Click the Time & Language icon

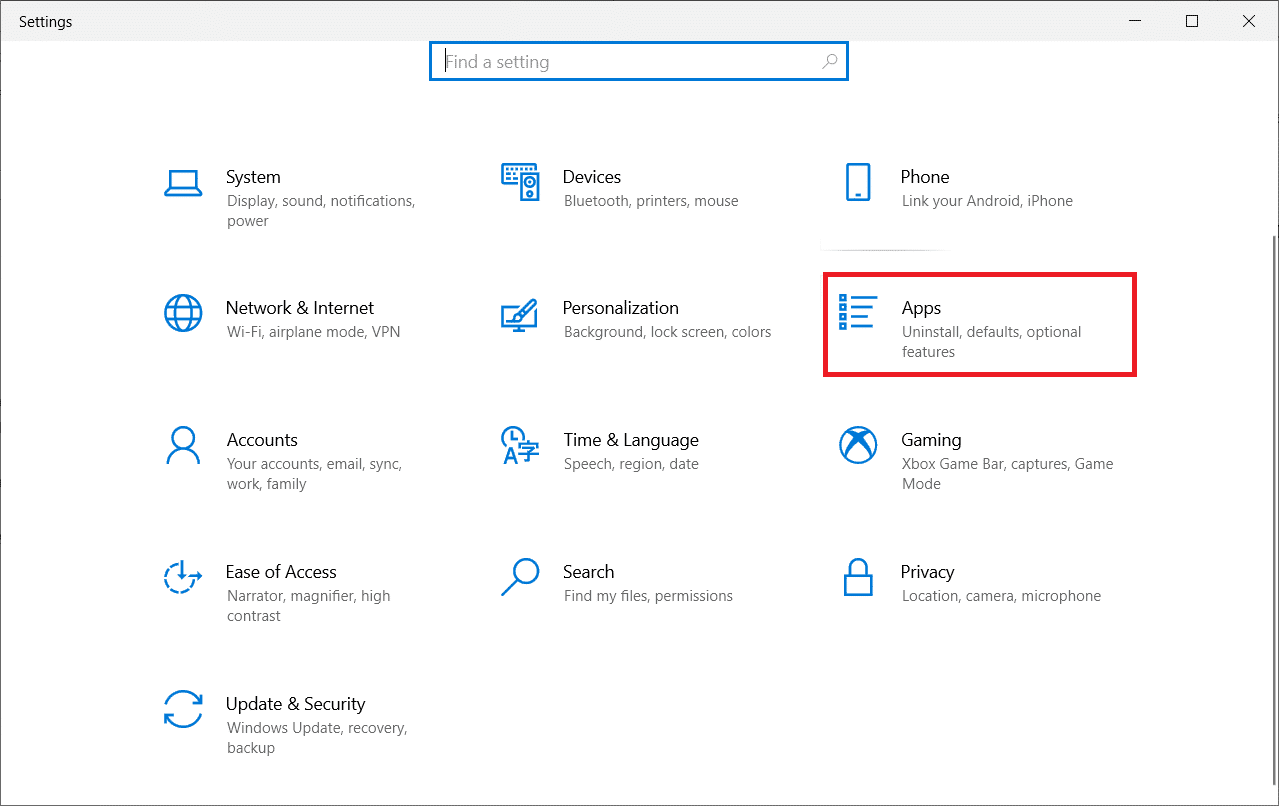coord(520,445)
